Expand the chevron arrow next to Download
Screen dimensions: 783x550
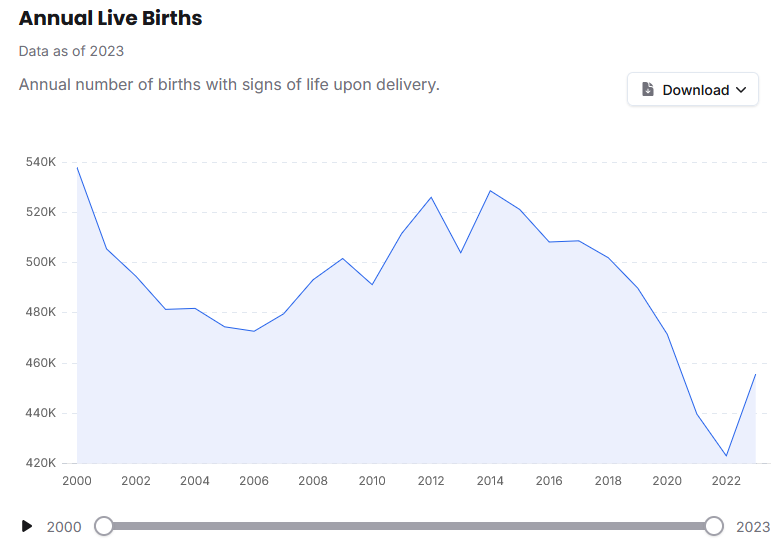pos(741,90)
